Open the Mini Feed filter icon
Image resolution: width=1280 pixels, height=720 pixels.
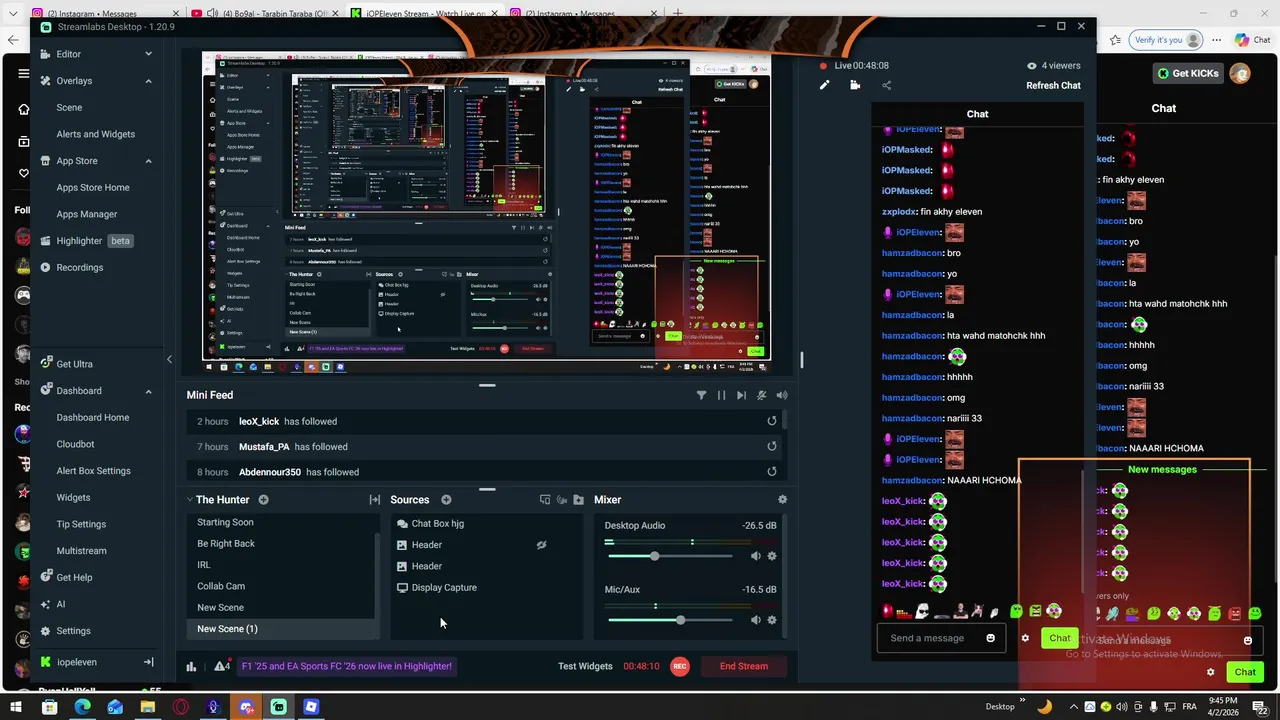tap(701, 395)
